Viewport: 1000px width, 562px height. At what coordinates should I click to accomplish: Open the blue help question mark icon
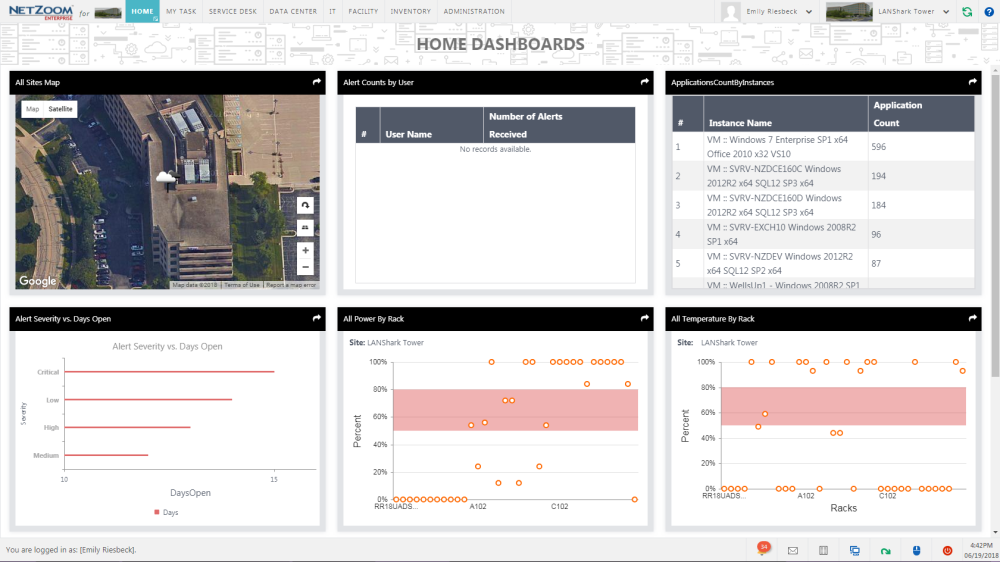tap(988, 12)
